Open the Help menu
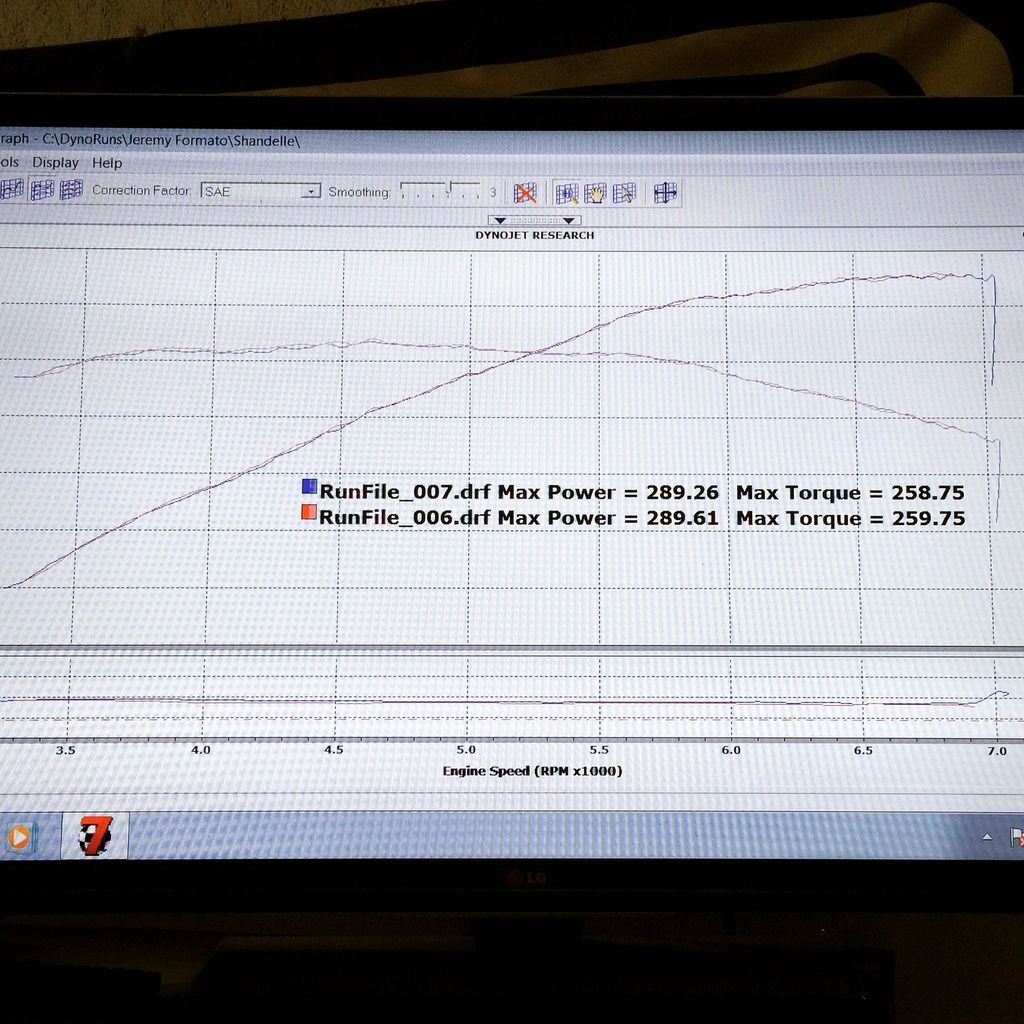The width and height of the screenshot is (1024, 1024). click(x=107, y=163)
